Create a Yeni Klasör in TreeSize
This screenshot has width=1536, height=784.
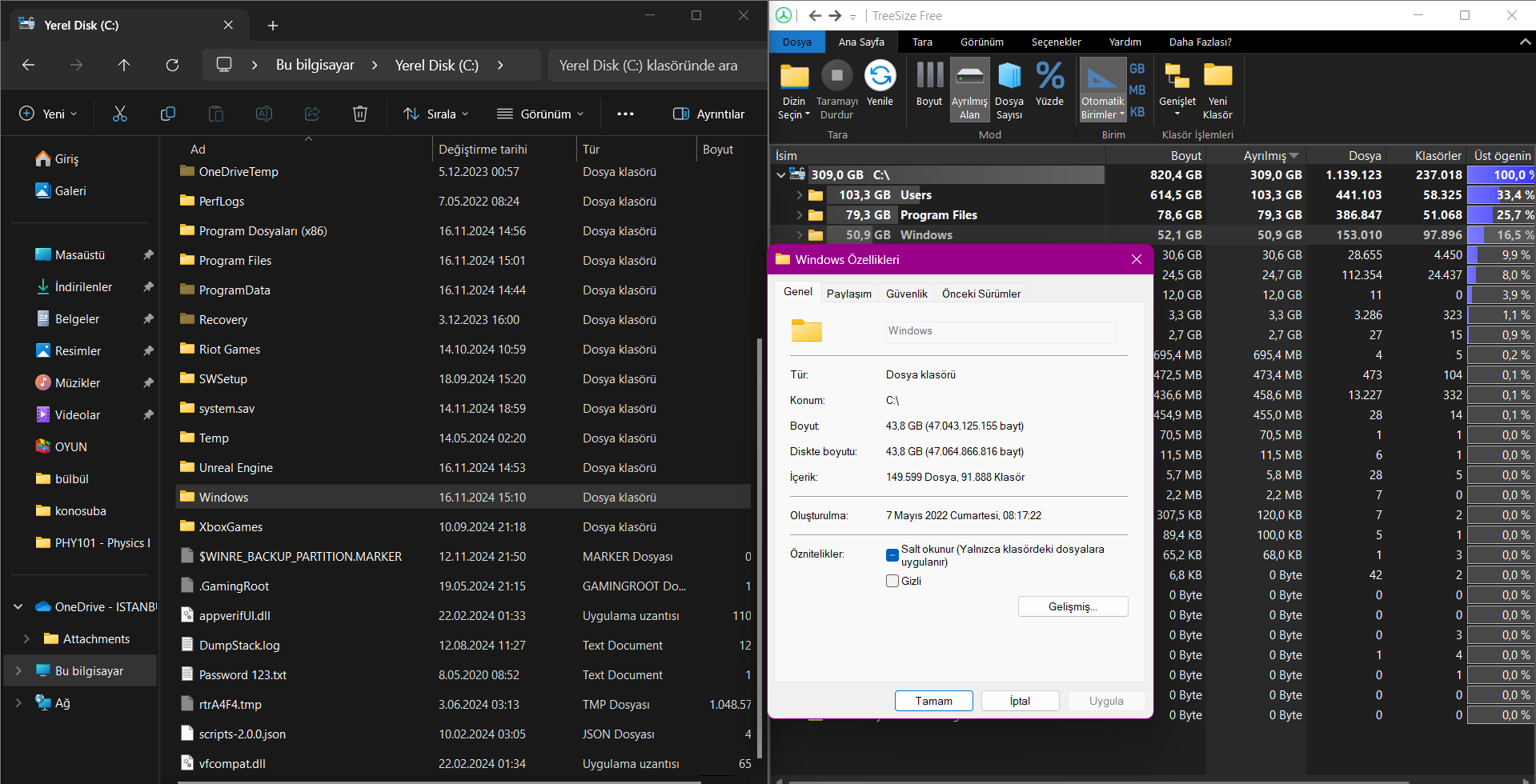point(1217,90)
